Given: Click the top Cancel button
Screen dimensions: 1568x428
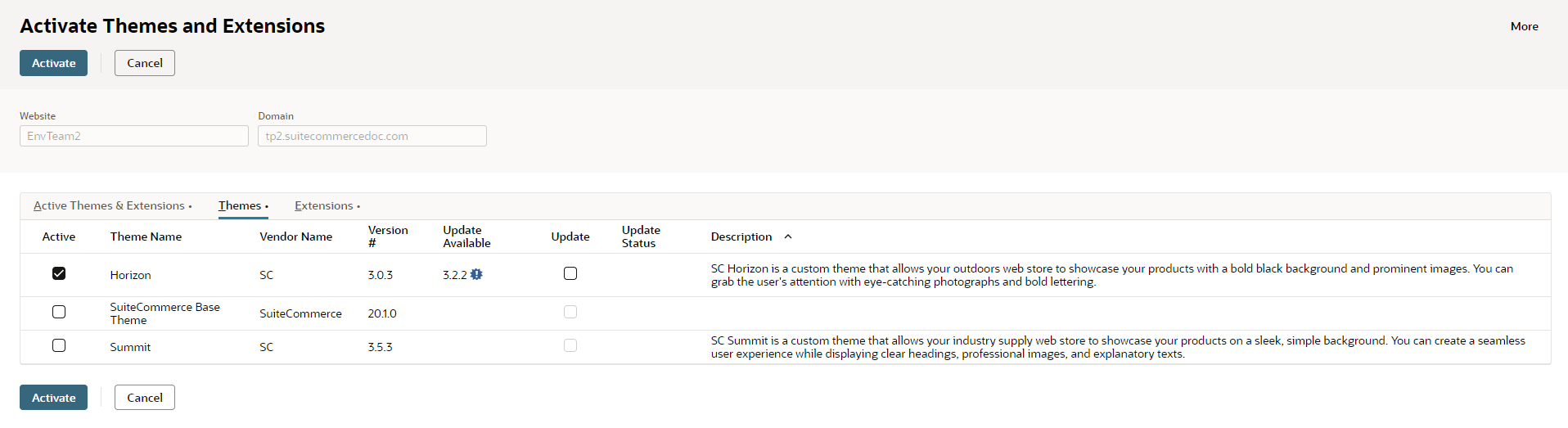Looking at the screenshot, I should [145, 63].
